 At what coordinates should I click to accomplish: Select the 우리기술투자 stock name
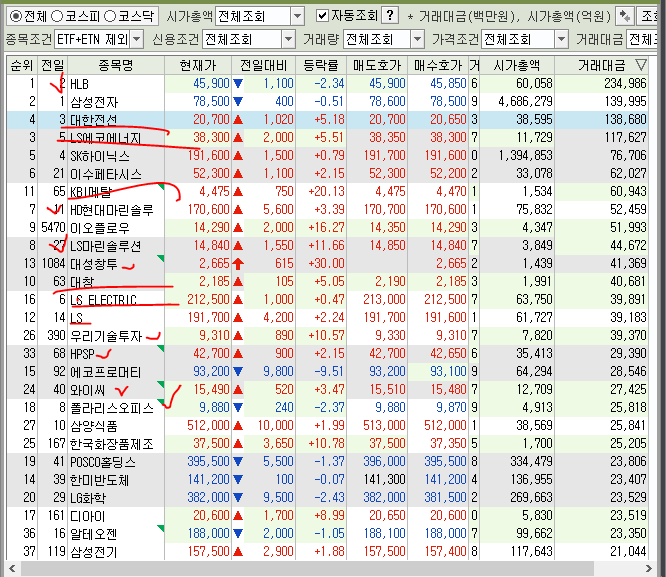tap(106, 336)
